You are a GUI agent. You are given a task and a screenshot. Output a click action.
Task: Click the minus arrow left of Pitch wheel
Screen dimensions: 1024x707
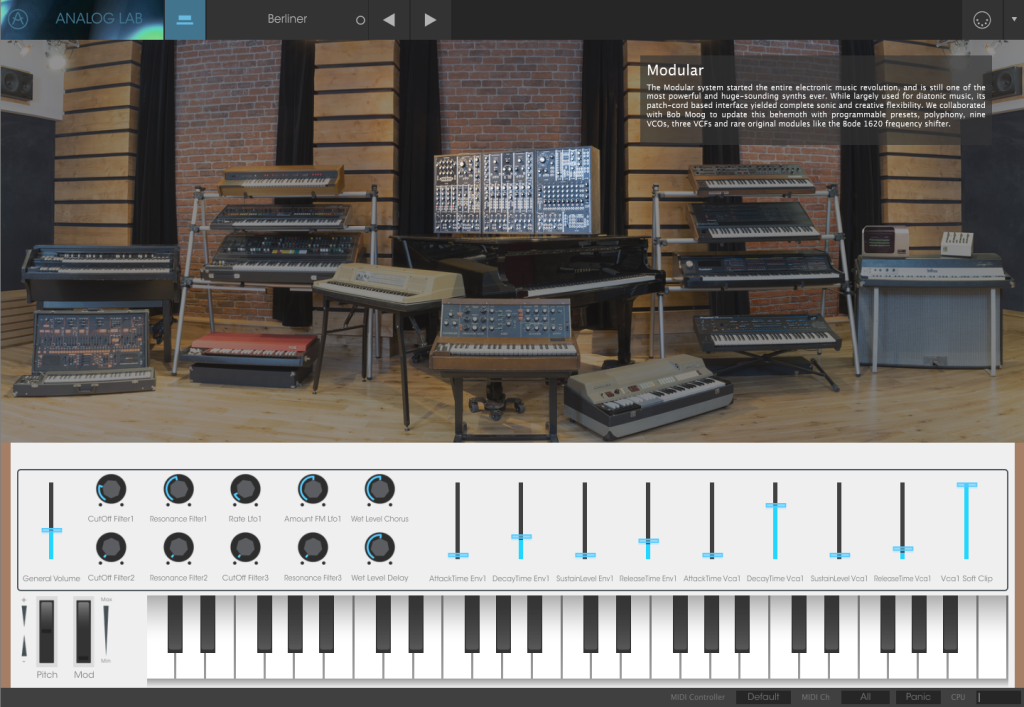(x=24, y=645)
